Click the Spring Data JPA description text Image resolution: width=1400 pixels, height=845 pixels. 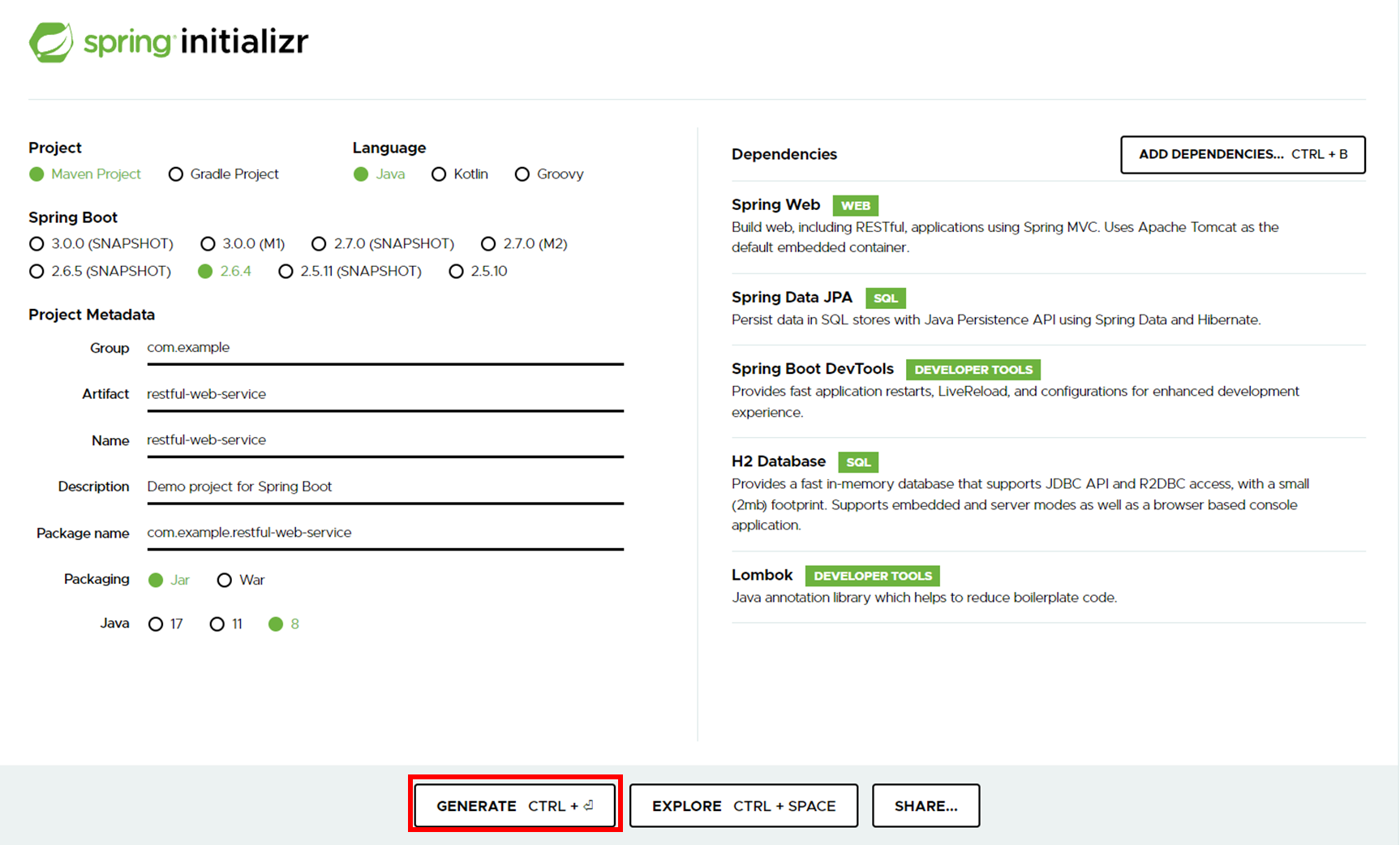[996, 320]
